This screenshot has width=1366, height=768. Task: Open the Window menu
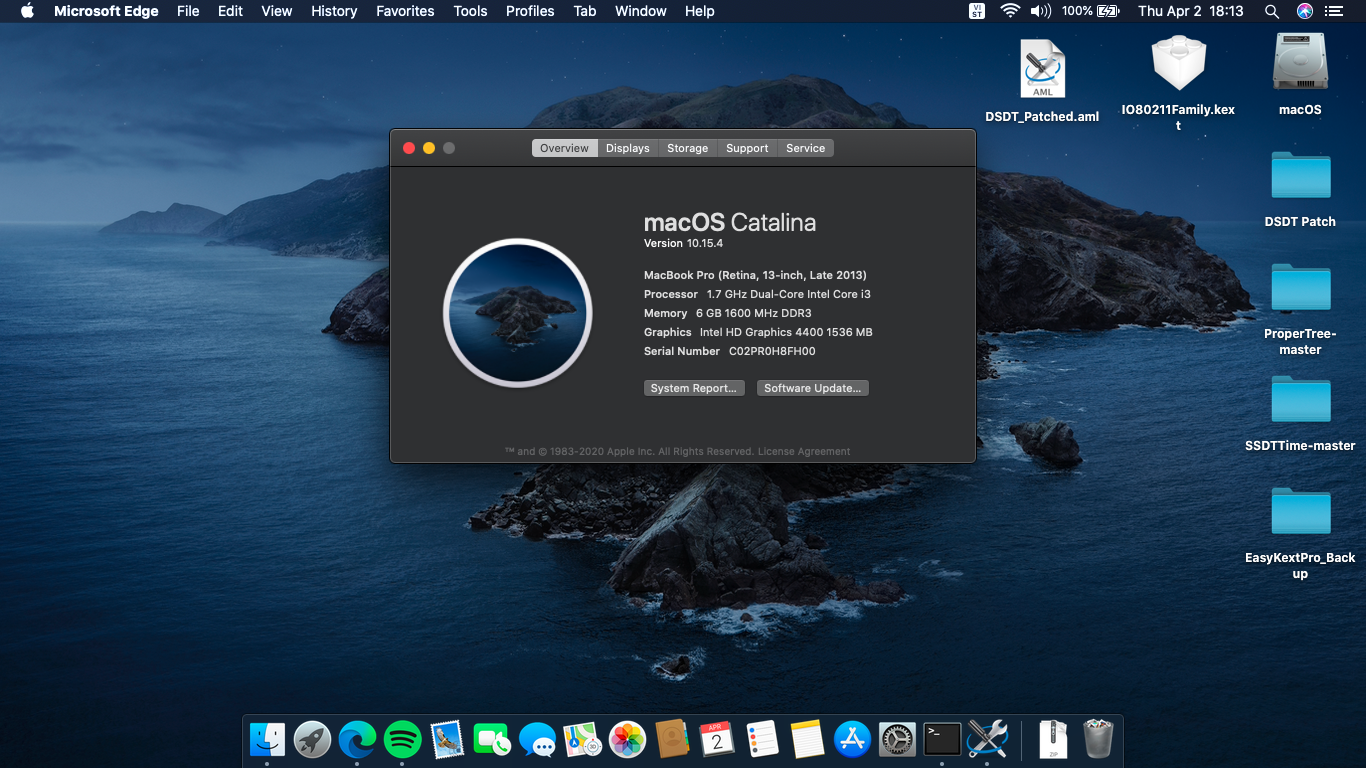click(641, 11)
